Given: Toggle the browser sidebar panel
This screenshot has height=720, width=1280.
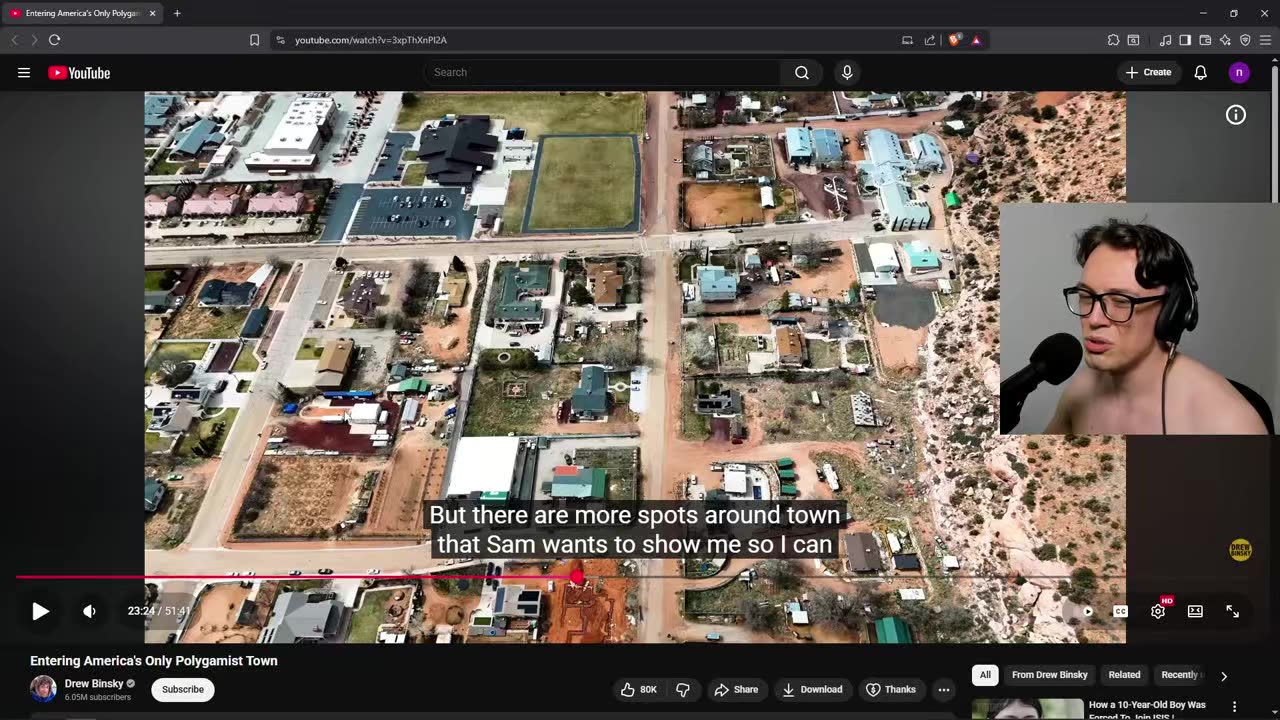Looking at the screenshot, I should click(x=1185, y=40).
